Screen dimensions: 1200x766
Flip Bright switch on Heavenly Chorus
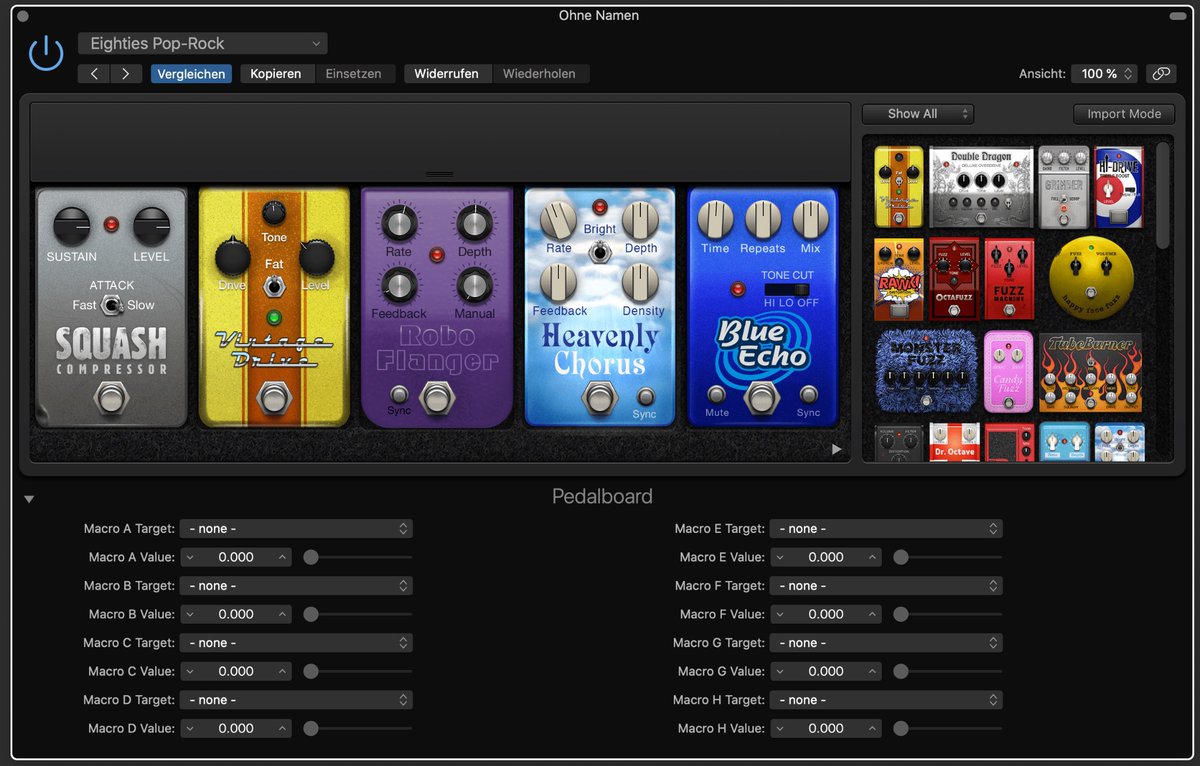600,252
